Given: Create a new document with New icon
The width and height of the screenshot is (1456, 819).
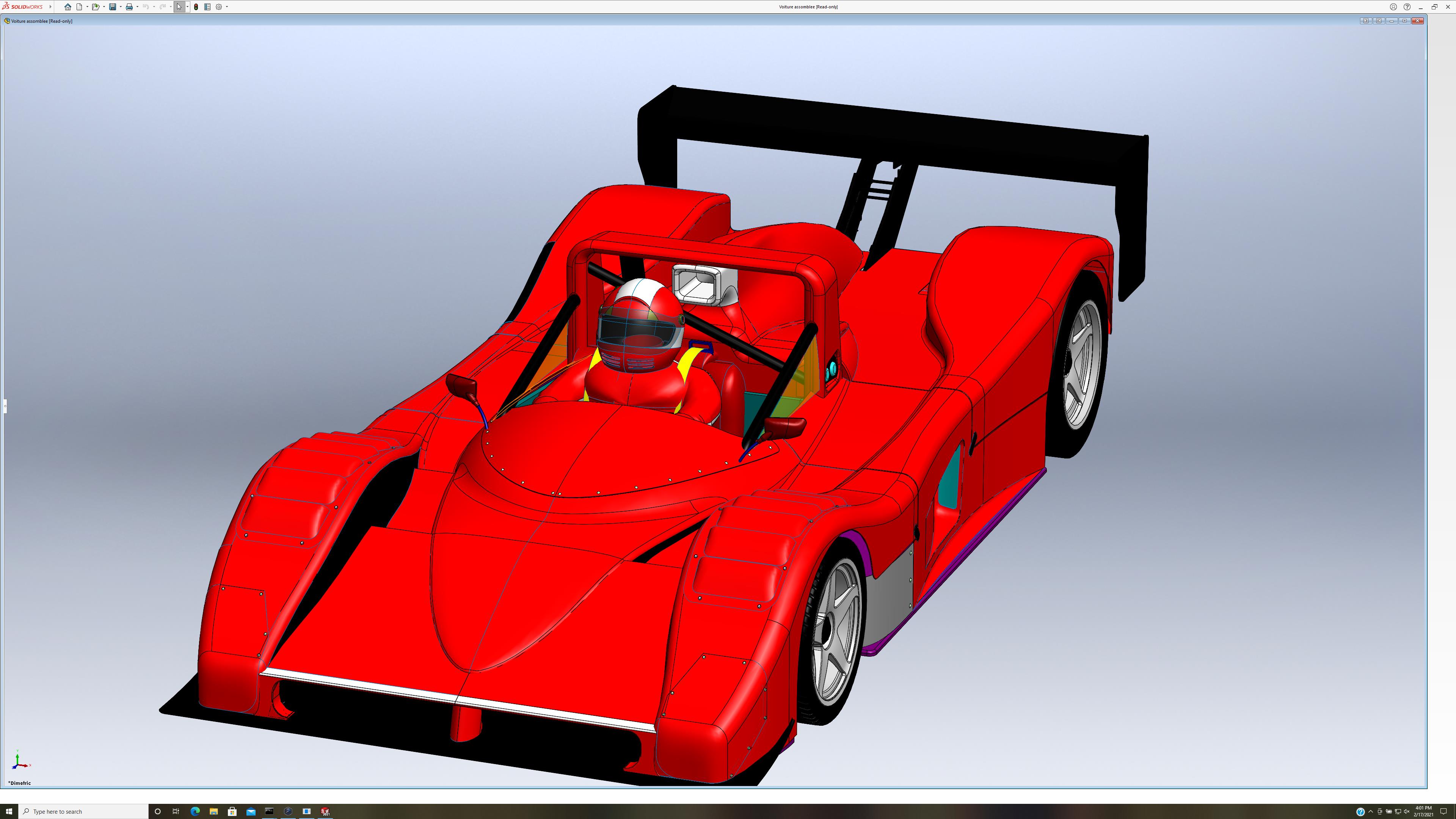Looking at the screenshot, I should (x=79, y=7).
